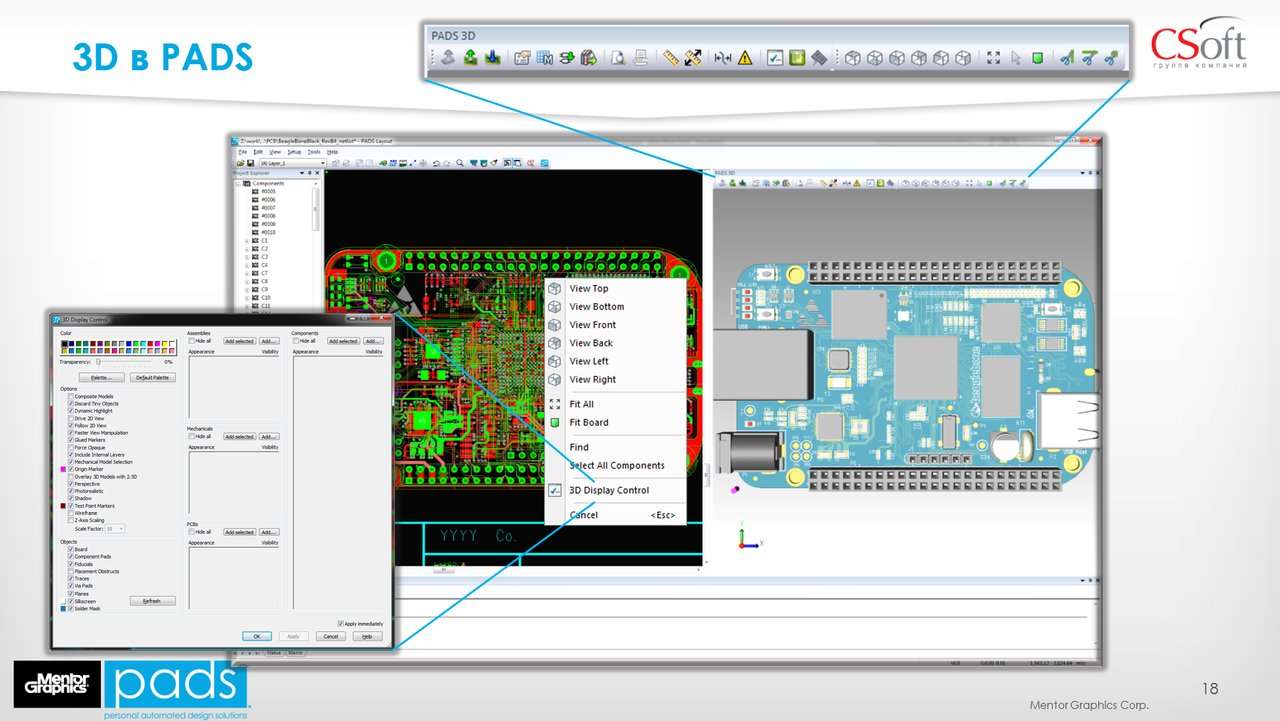Click the checkmark 3D Display Control icon in enlarged toolbar
Viewport: 1280px width, 721px height.
pyautogui.click(x=774, y=58)
